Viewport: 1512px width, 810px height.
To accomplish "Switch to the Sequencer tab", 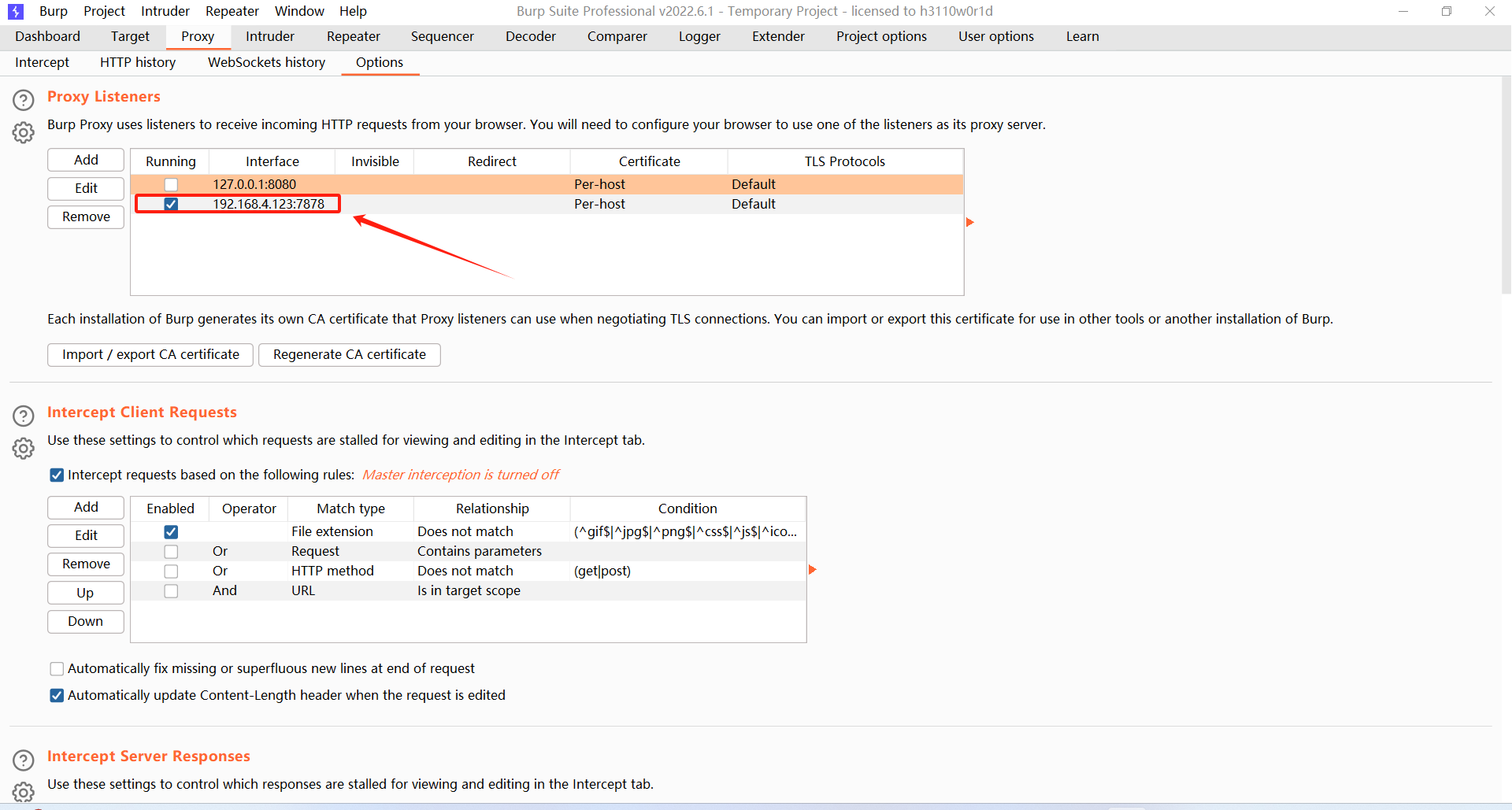I will (x=443, y=36).
